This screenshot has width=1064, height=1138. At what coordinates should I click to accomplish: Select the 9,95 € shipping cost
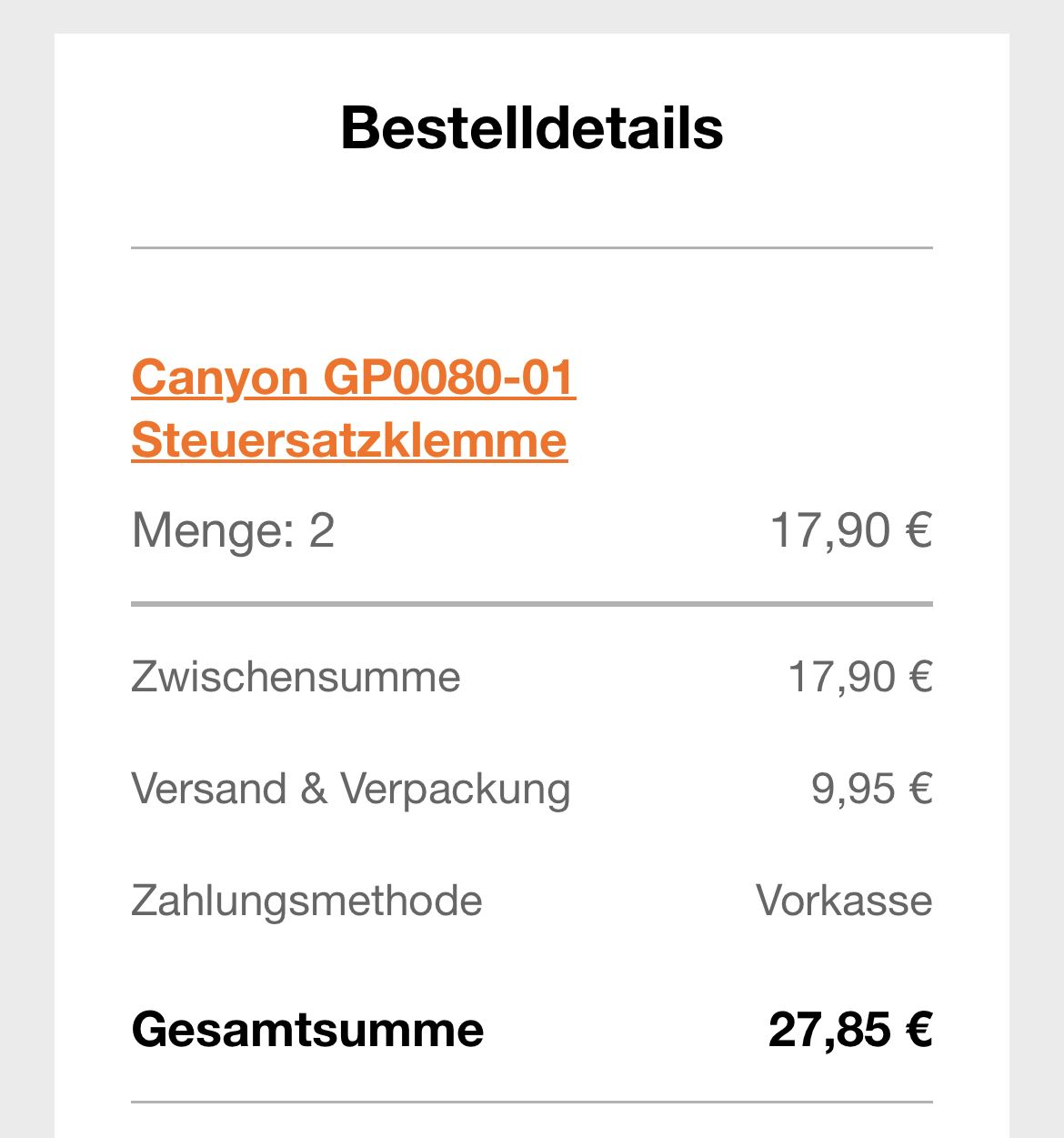click(x=871, y=789)
